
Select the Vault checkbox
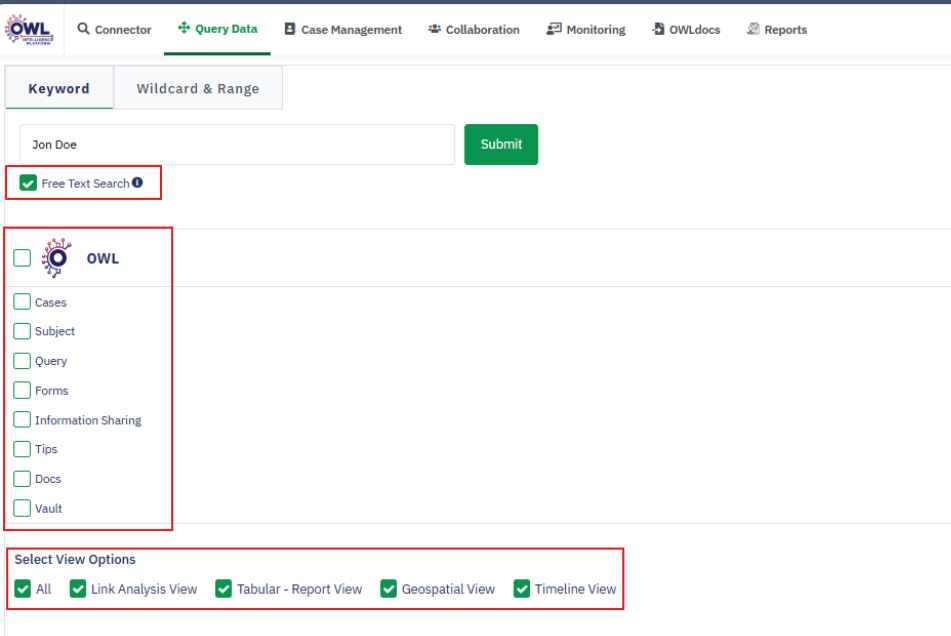click(x=21, y=508)
